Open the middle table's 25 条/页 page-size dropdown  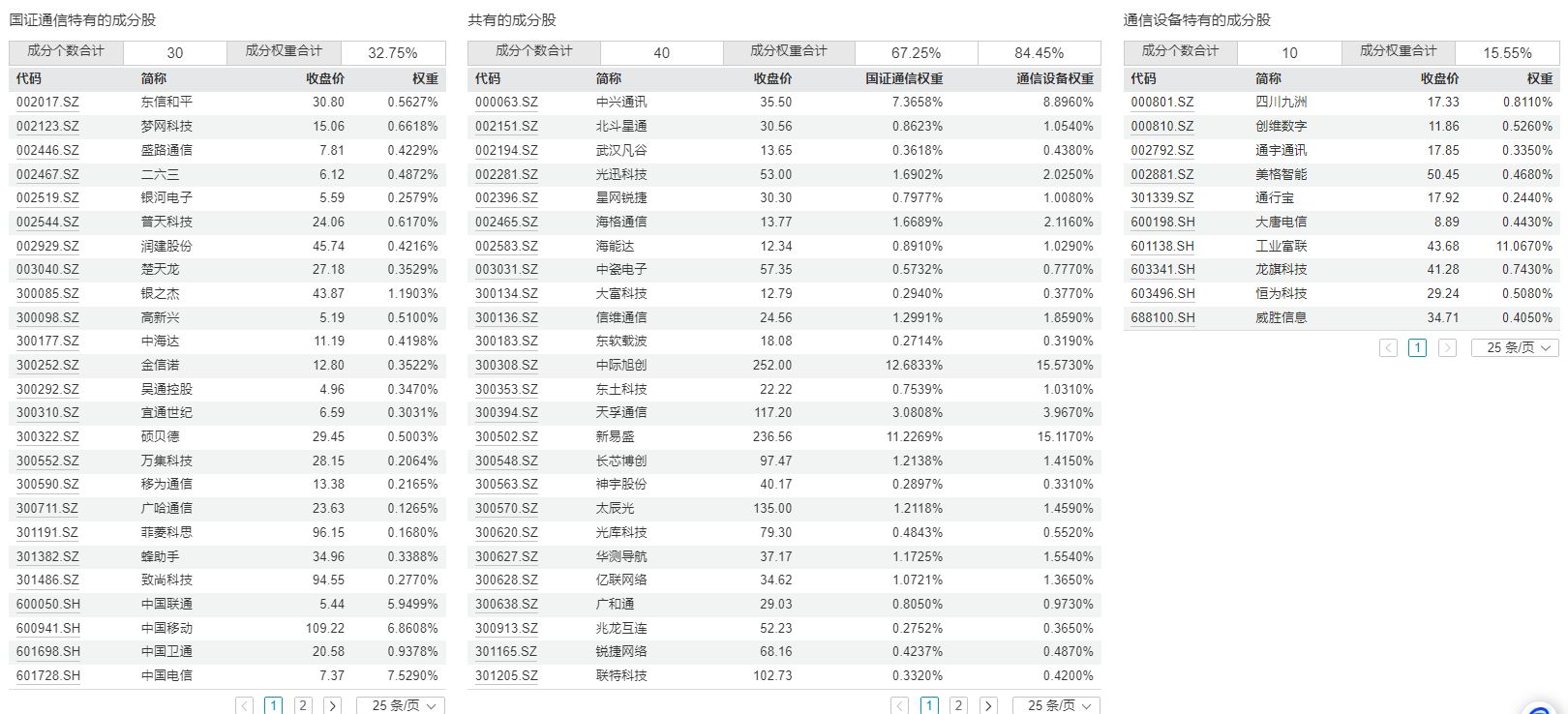coord(1056,705)
